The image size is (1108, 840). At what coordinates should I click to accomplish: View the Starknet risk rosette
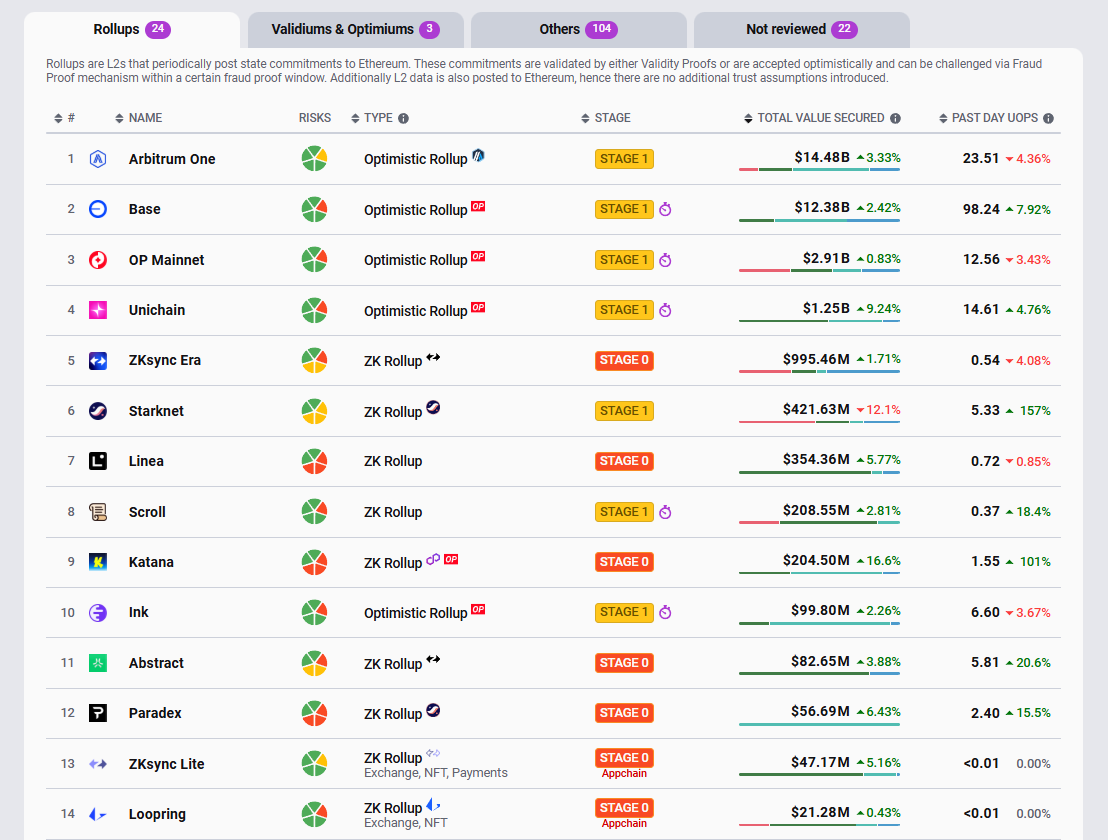314,411
